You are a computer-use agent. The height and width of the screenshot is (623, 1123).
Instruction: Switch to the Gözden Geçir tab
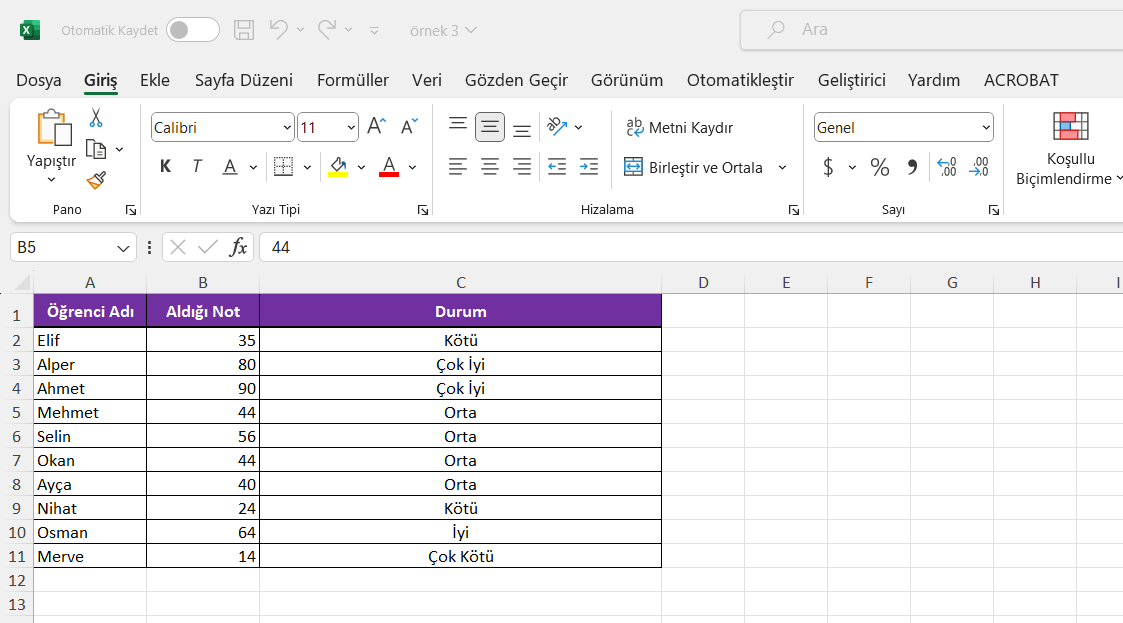click(516, 80)
